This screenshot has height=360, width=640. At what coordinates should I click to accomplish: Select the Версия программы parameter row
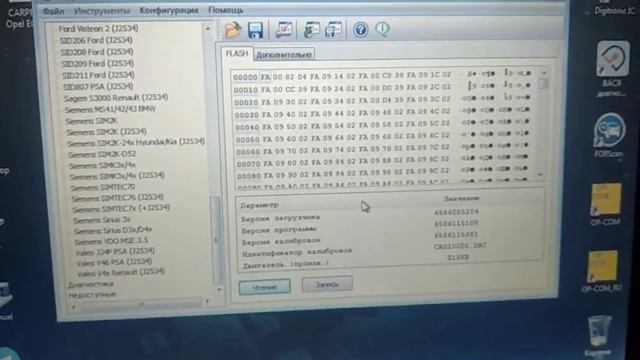[359, 227]
